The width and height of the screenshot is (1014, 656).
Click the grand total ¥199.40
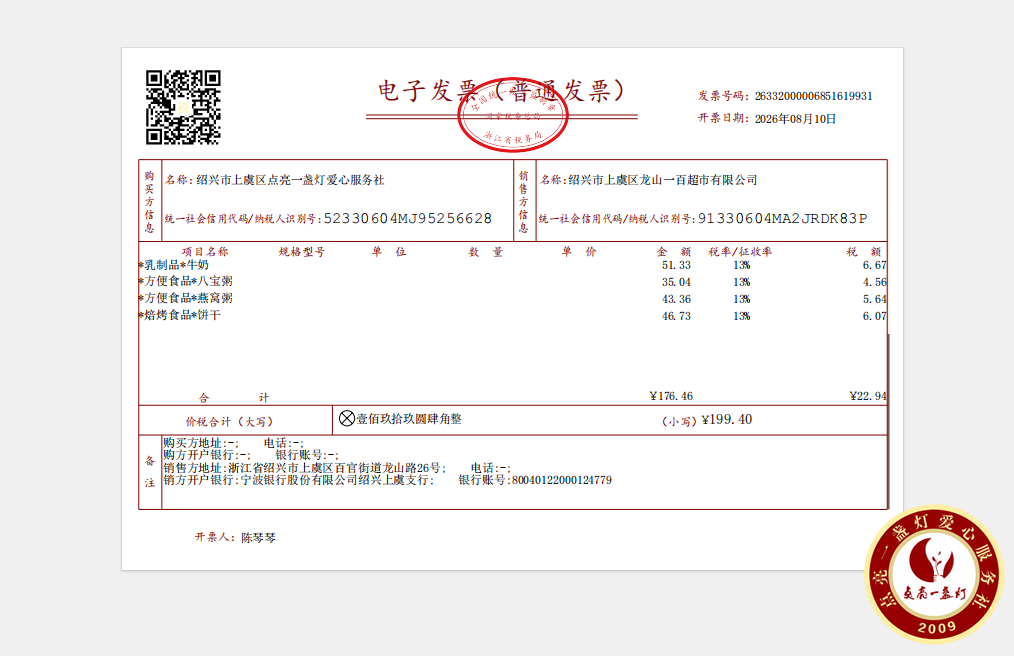[x=727, y=419]
